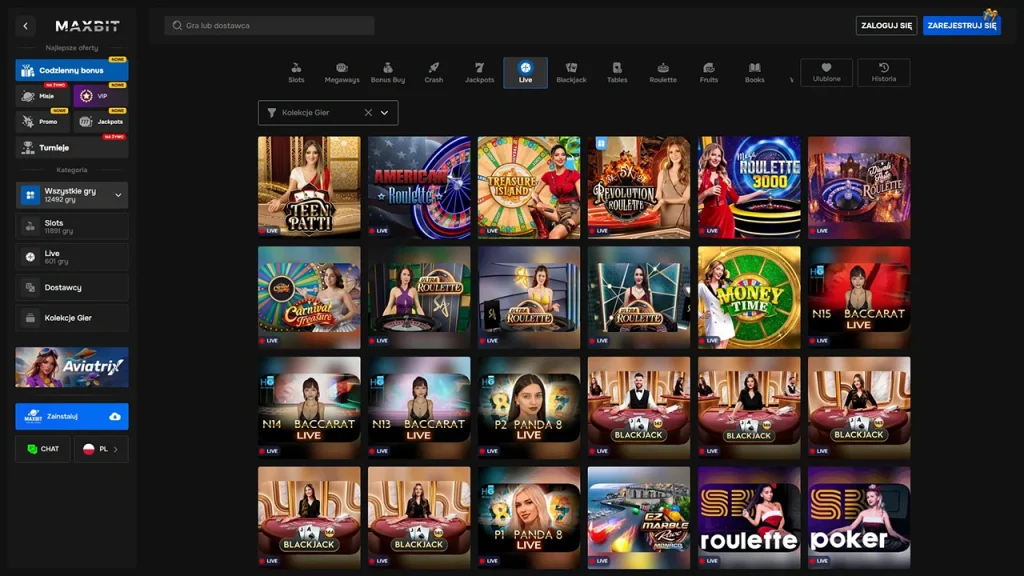The width and height of the screenshot is (1024, 576).
Task: Click the Turnieje trophy icon
Action: pyautogui.click(x=28, y=147)
